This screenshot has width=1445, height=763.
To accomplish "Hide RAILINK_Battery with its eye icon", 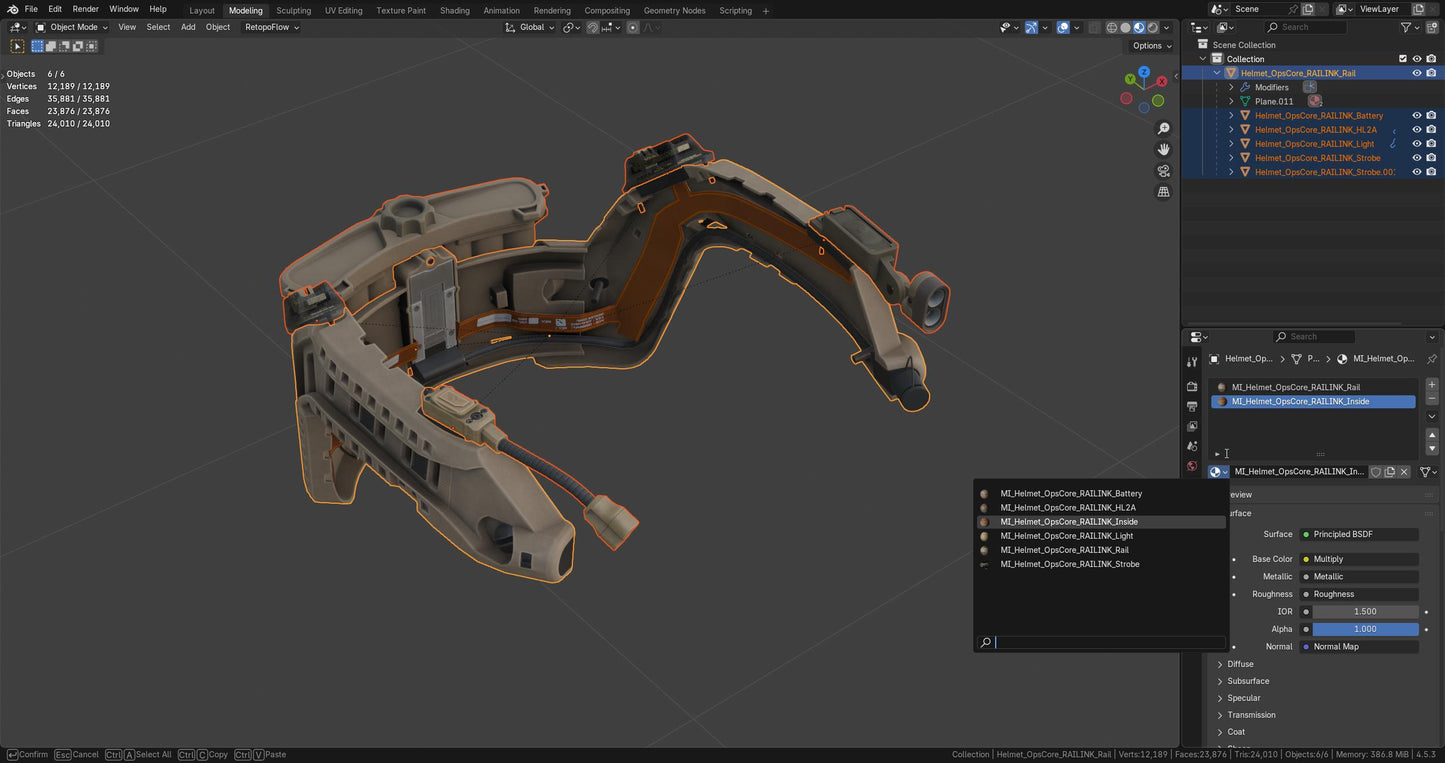I will 1416,116.
